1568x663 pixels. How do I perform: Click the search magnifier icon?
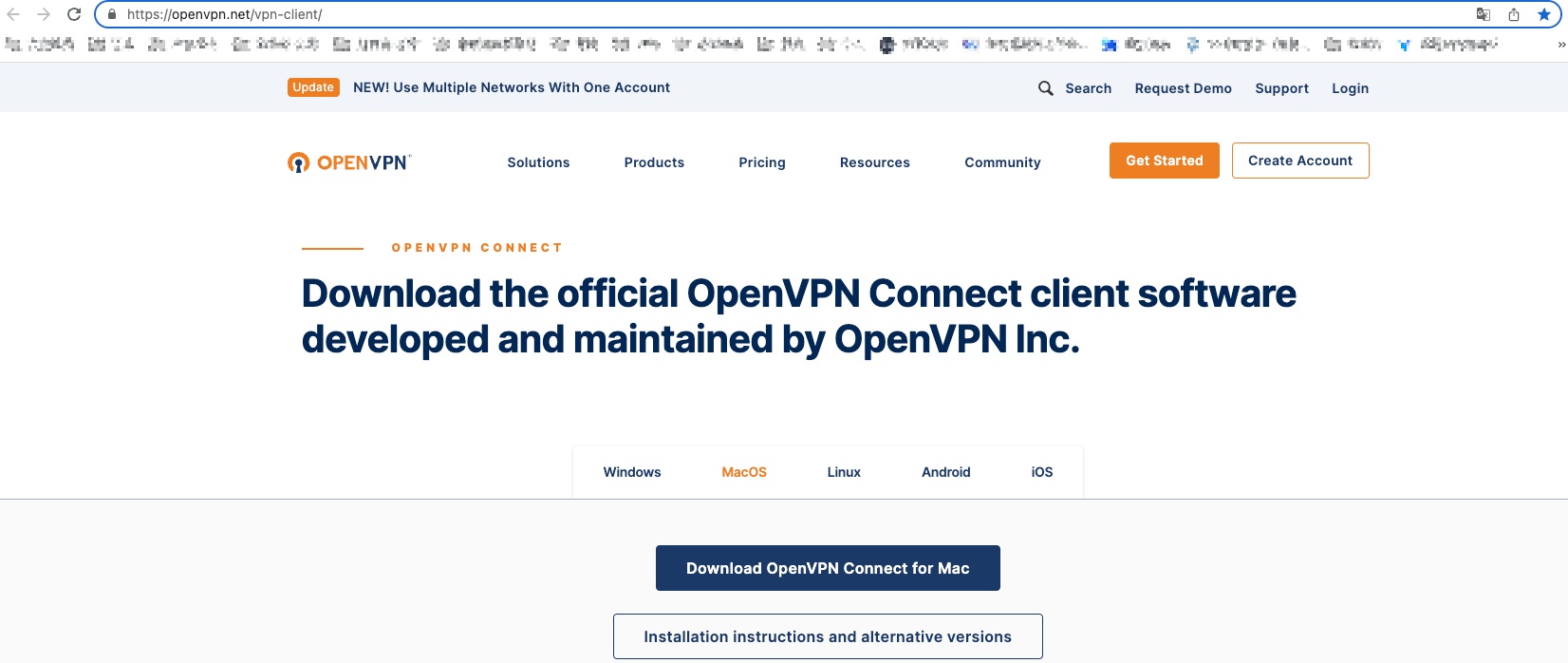[x=1046, y=88]
